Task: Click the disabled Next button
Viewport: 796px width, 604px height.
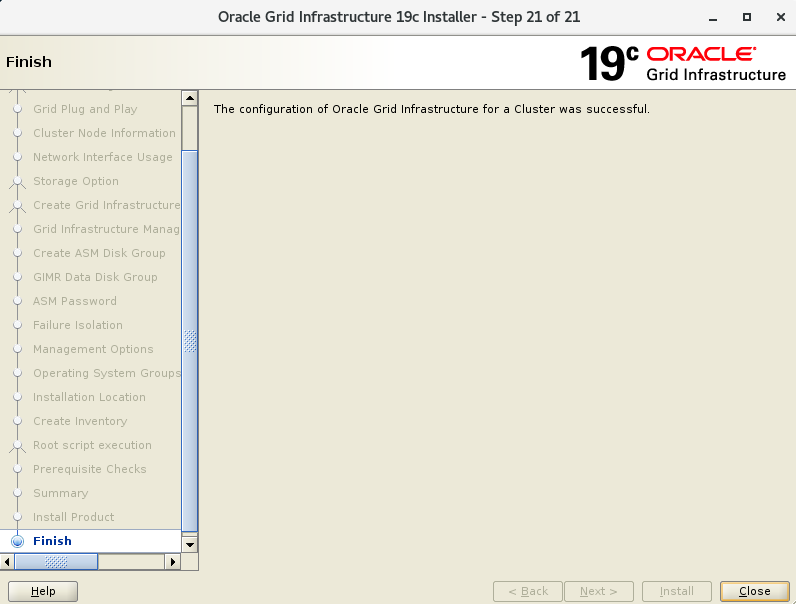Action: (599, 591)
